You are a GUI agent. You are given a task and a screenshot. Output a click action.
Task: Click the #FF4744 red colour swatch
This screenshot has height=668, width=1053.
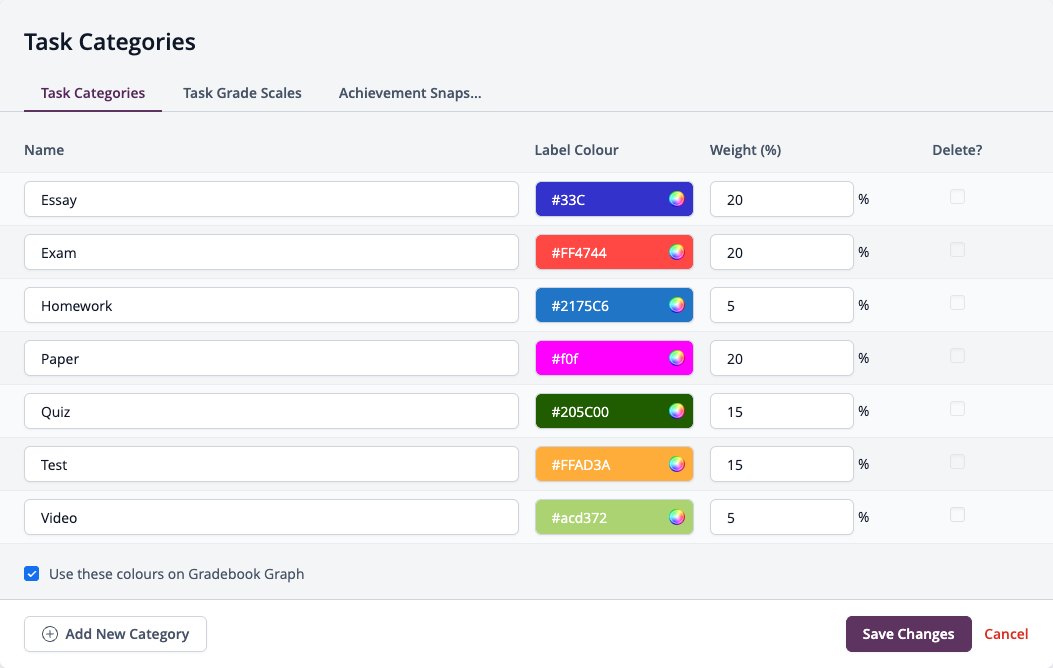pos(614,252)
